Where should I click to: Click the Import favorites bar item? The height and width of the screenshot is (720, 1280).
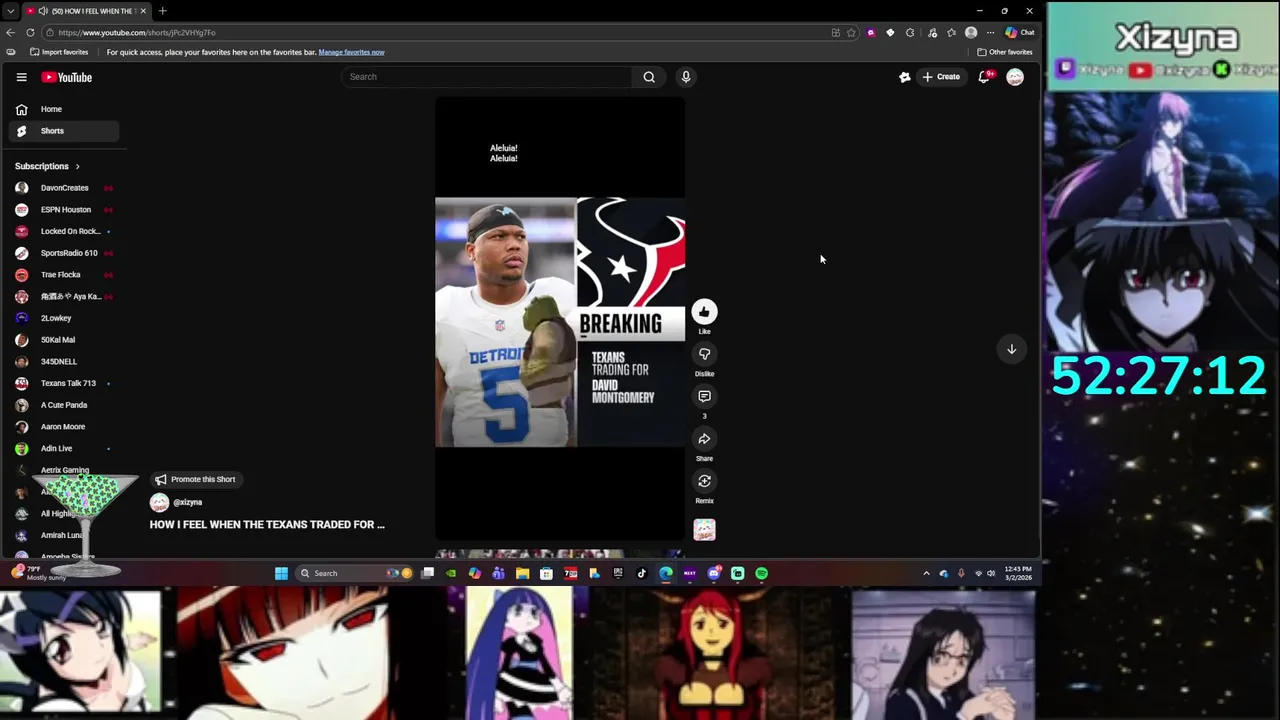pos(59,52)
